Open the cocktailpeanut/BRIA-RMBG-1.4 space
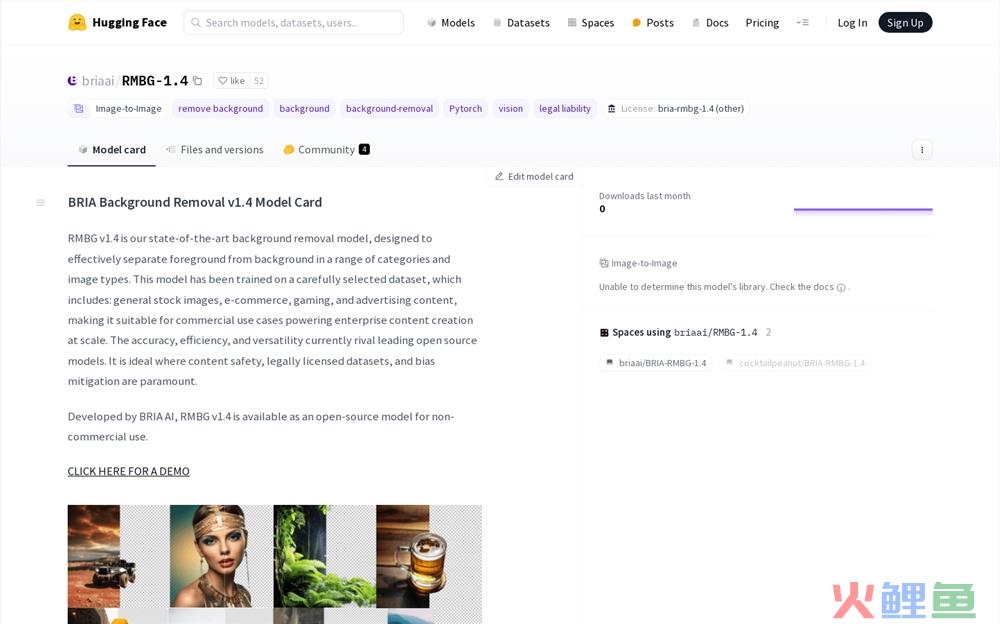 tap(795, 363)
